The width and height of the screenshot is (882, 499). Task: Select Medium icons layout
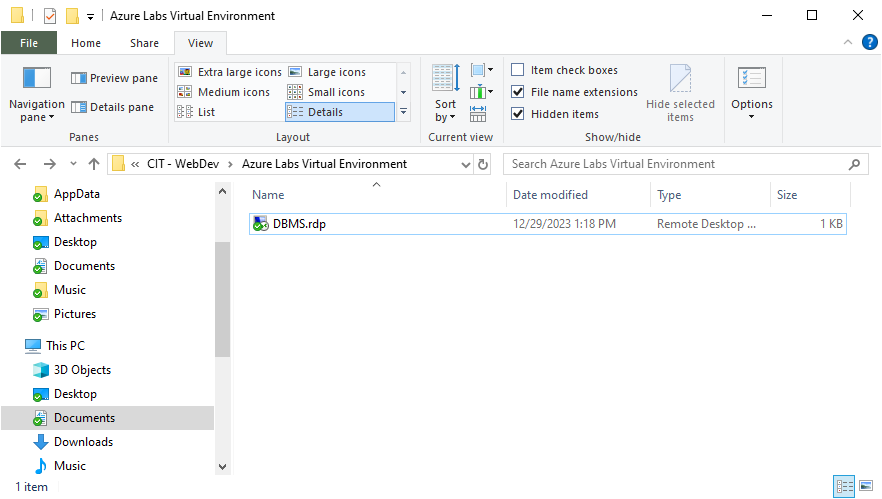coord(224,92)
